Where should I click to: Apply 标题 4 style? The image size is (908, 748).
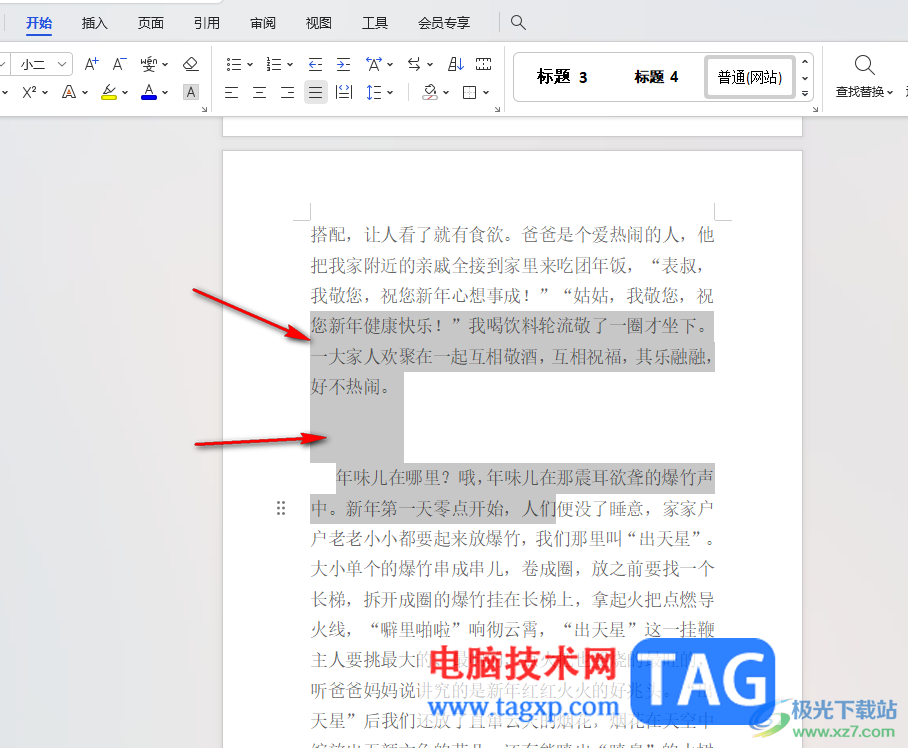[x=656, y=77]
